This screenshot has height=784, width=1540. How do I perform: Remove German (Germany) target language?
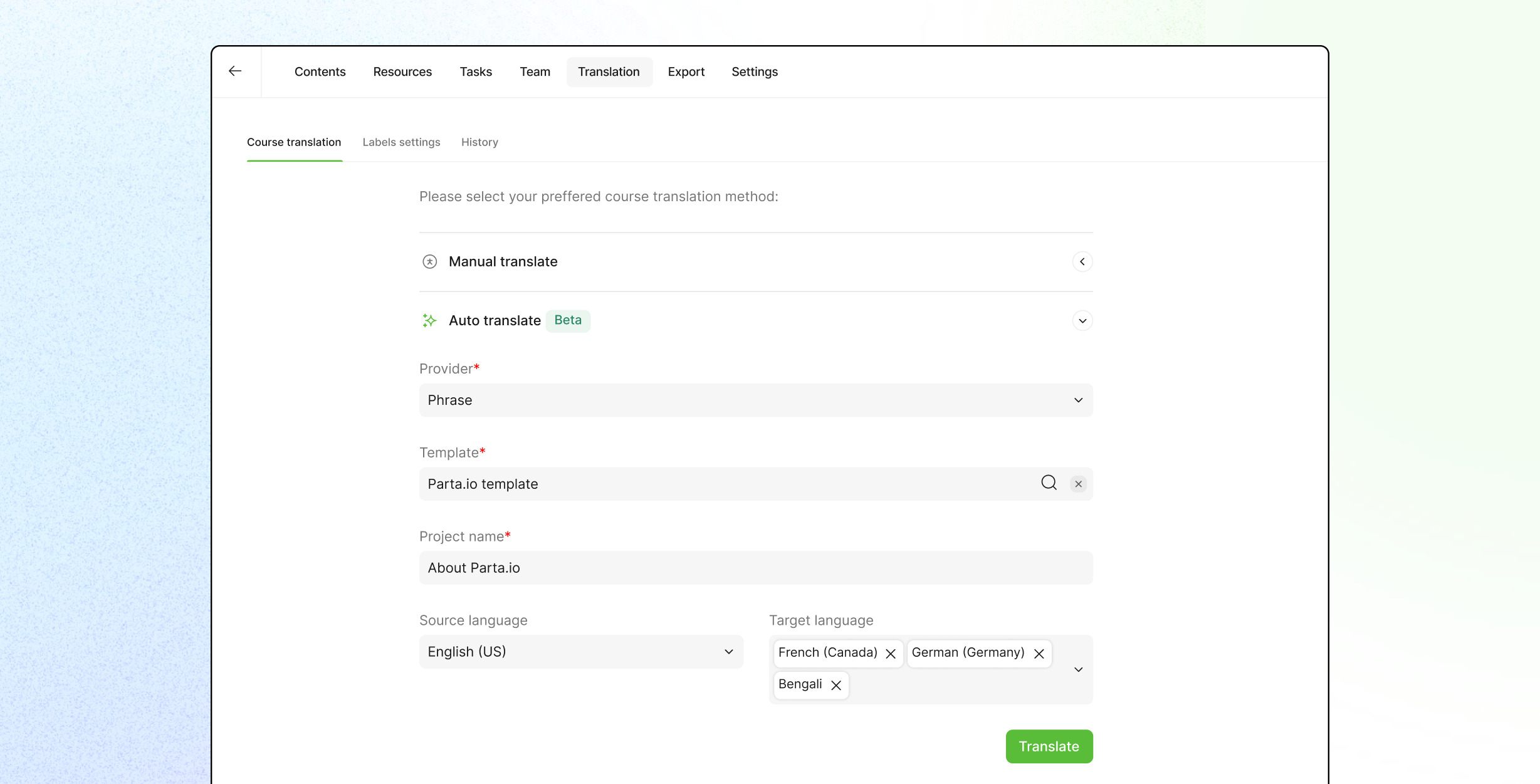coord(1039,654)
